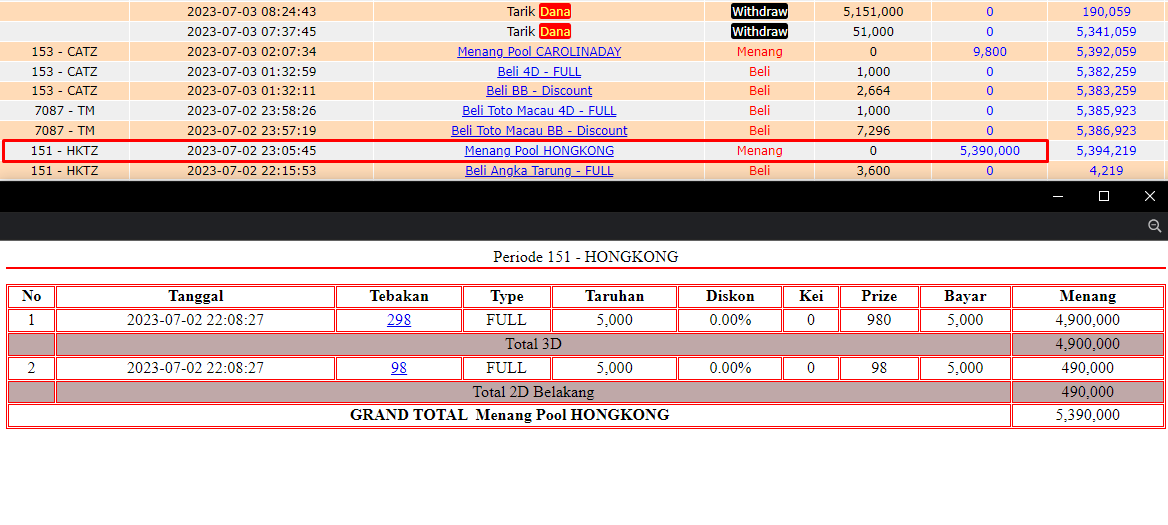Click Total 3D summary row
Viewport: 1168px width, 525px height.
coord(533,344)
